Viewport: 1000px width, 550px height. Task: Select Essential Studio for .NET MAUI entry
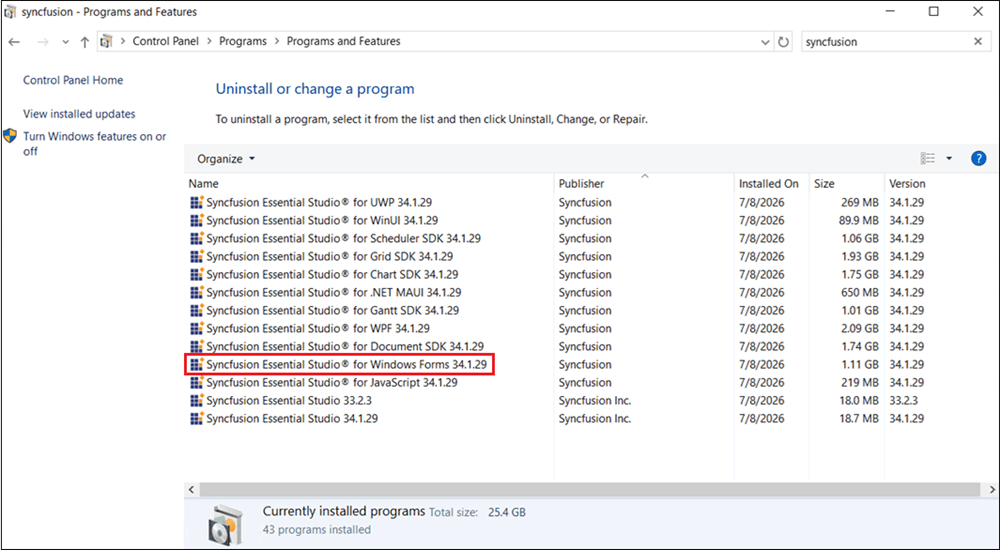[334, 292]
